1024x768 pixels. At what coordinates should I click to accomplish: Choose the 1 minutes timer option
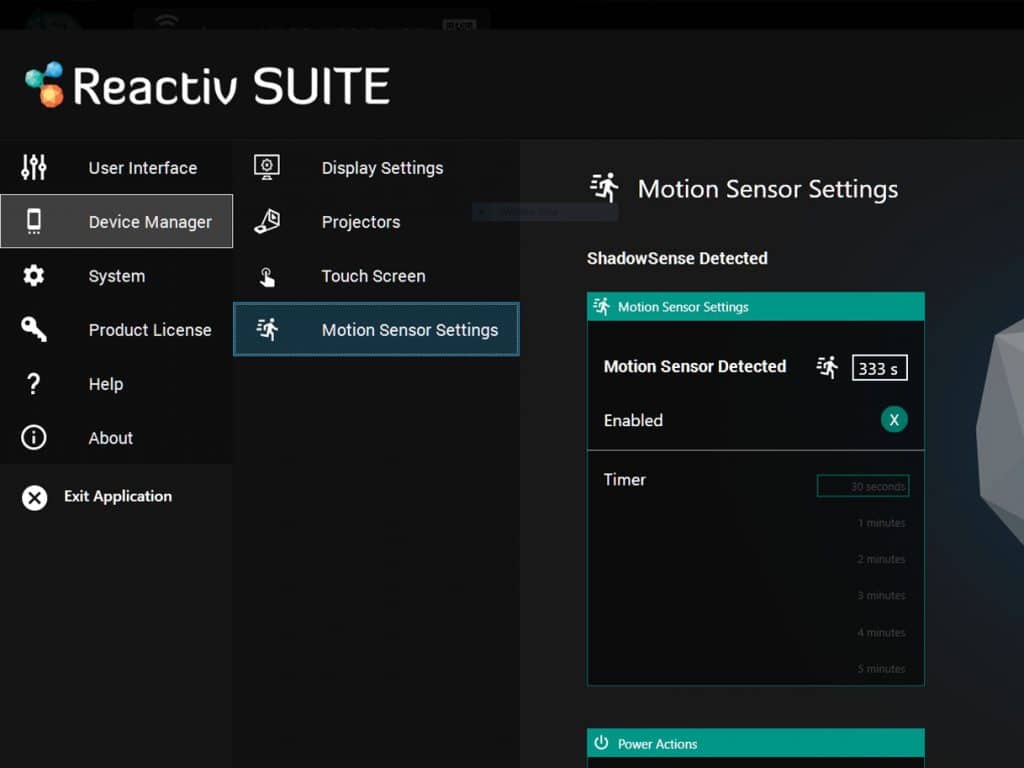(x=881, y=522)
